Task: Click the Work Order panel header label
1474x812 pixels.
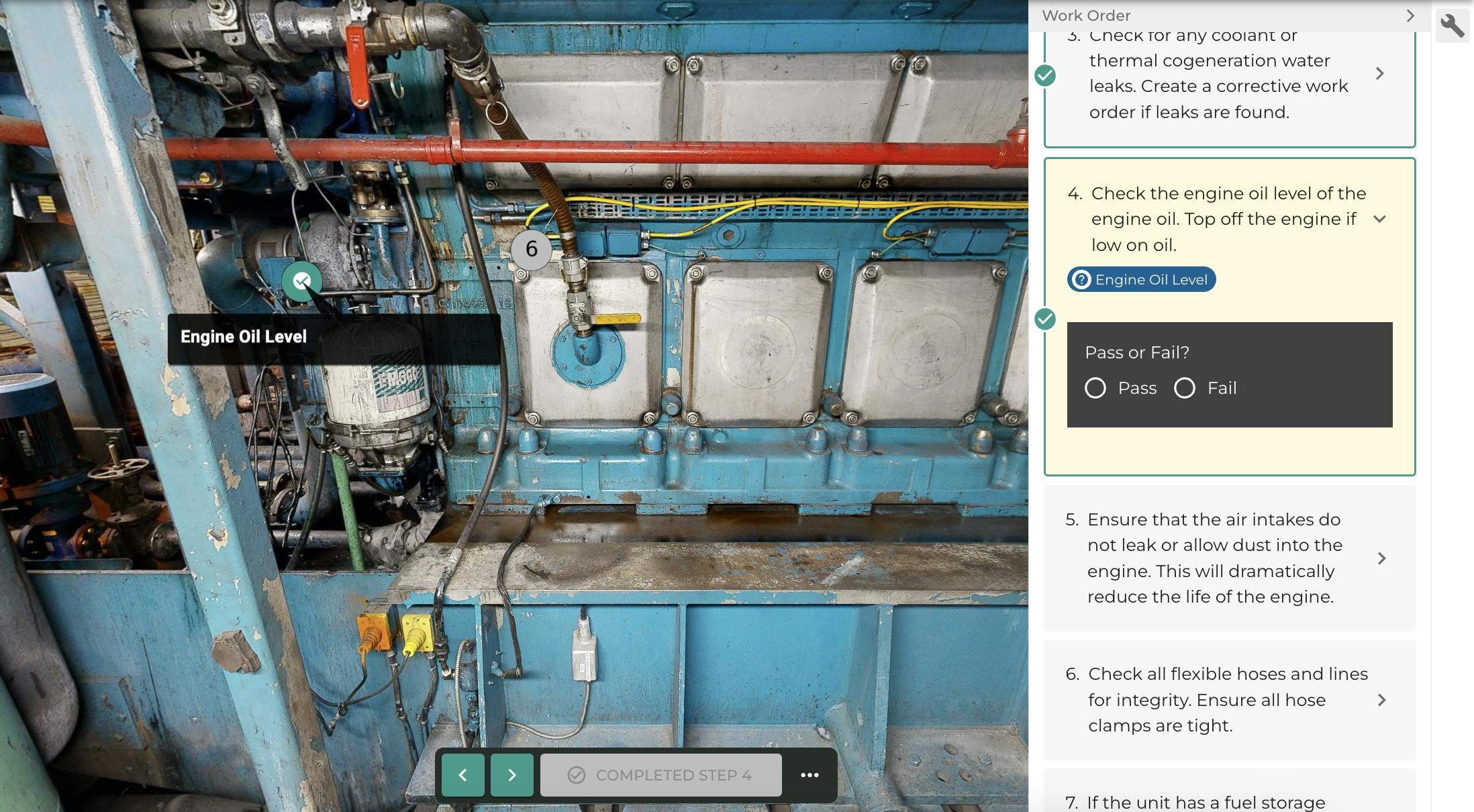Action: pos(1087,15)
